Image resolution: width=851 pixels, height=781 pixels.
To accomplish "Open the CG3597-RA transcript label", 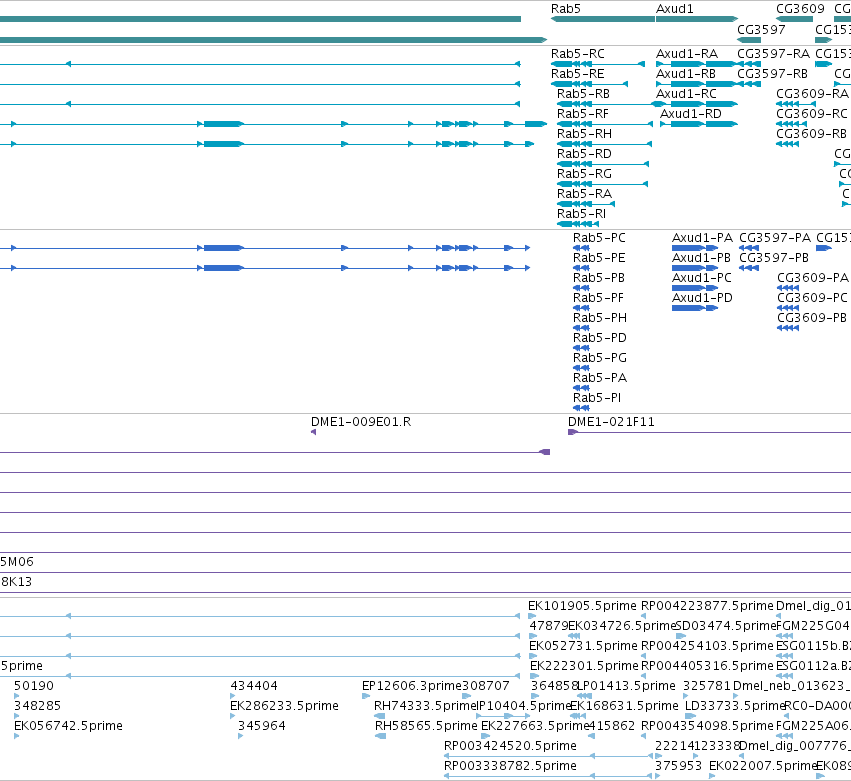I will coord(773,54).
